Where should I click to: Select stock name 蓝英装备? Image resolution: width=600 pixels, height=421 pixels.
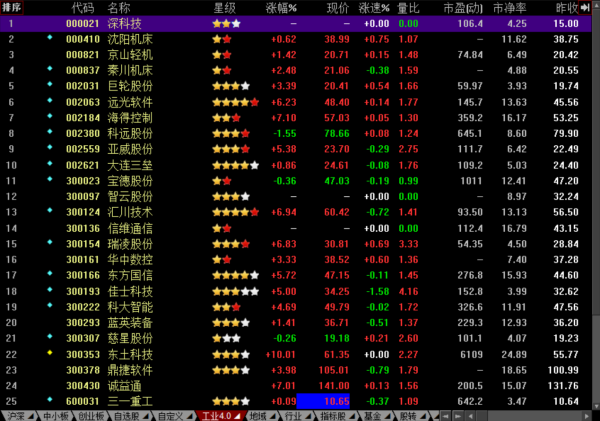(x=130, y=323)
